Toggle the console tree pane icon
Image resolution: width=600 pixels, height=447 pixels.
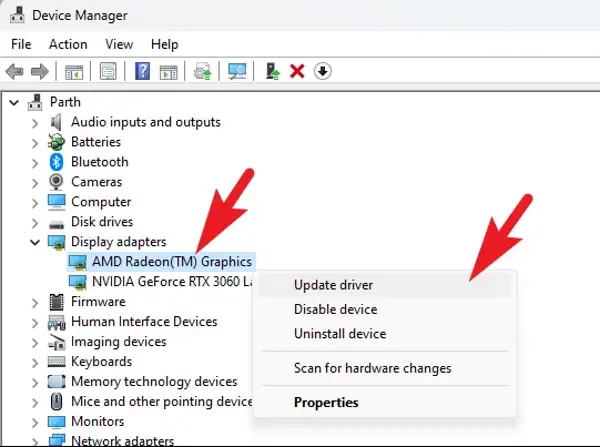[74, 72]
